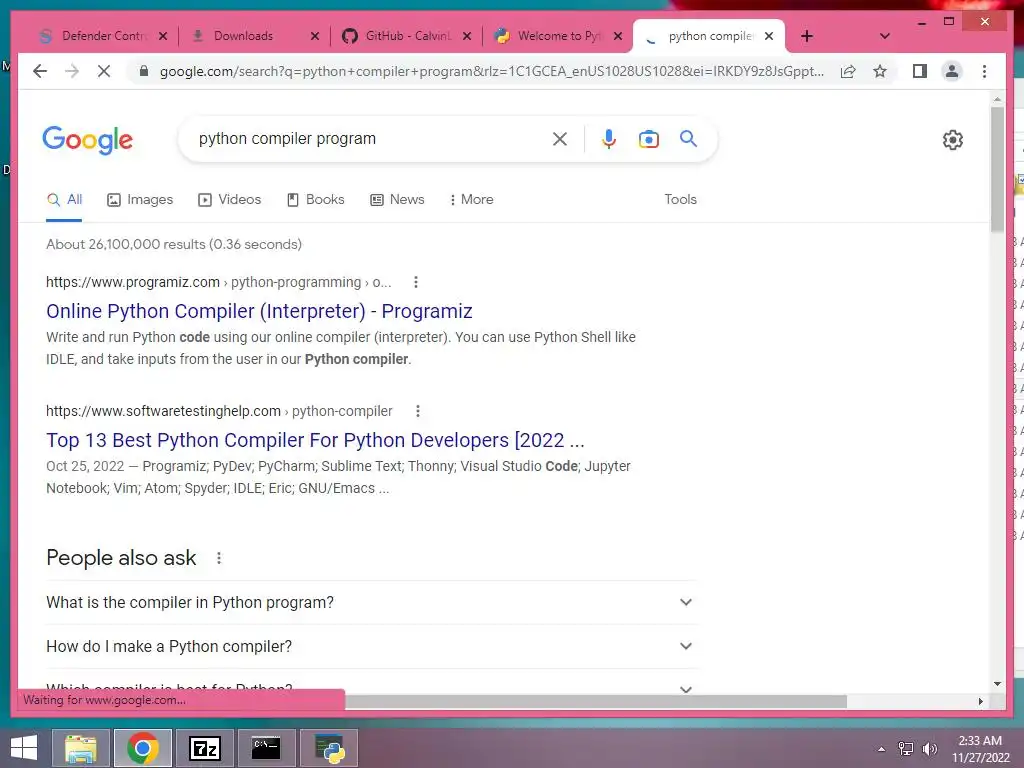This screenshot has width=1024, height=768.
Task: Open taskbar clock showing 2:33 AM
Action: (x=980, y=749)
